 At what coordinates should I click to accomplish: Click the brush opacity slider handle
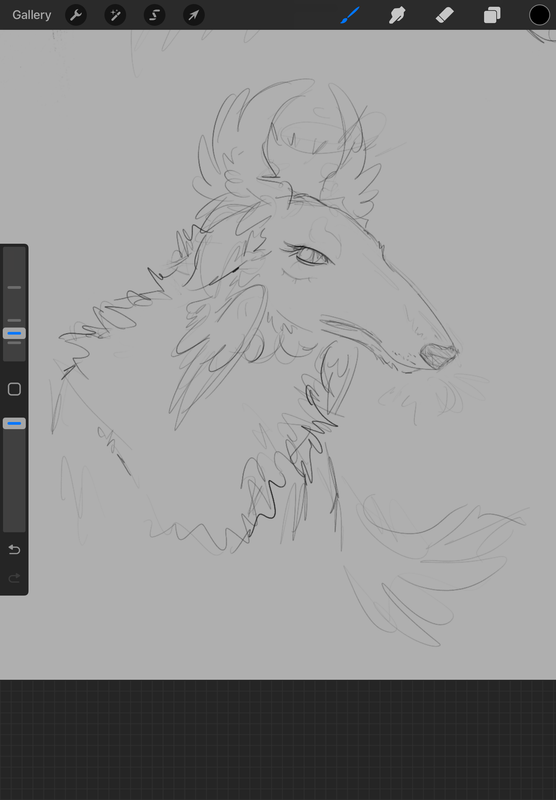pyautogui.click(x=14, y=423)
